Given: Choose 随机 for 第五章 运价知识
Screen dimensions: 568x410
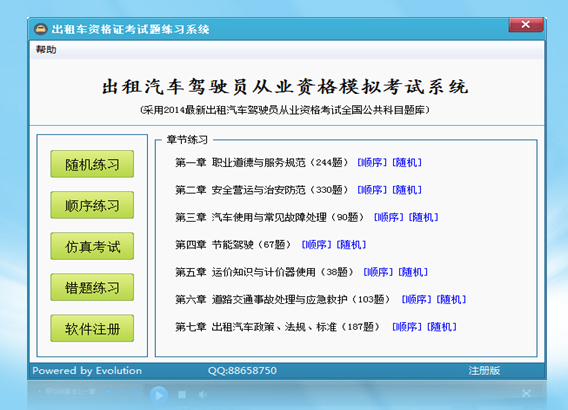Looking at the screenshot, I should point(413,272).
